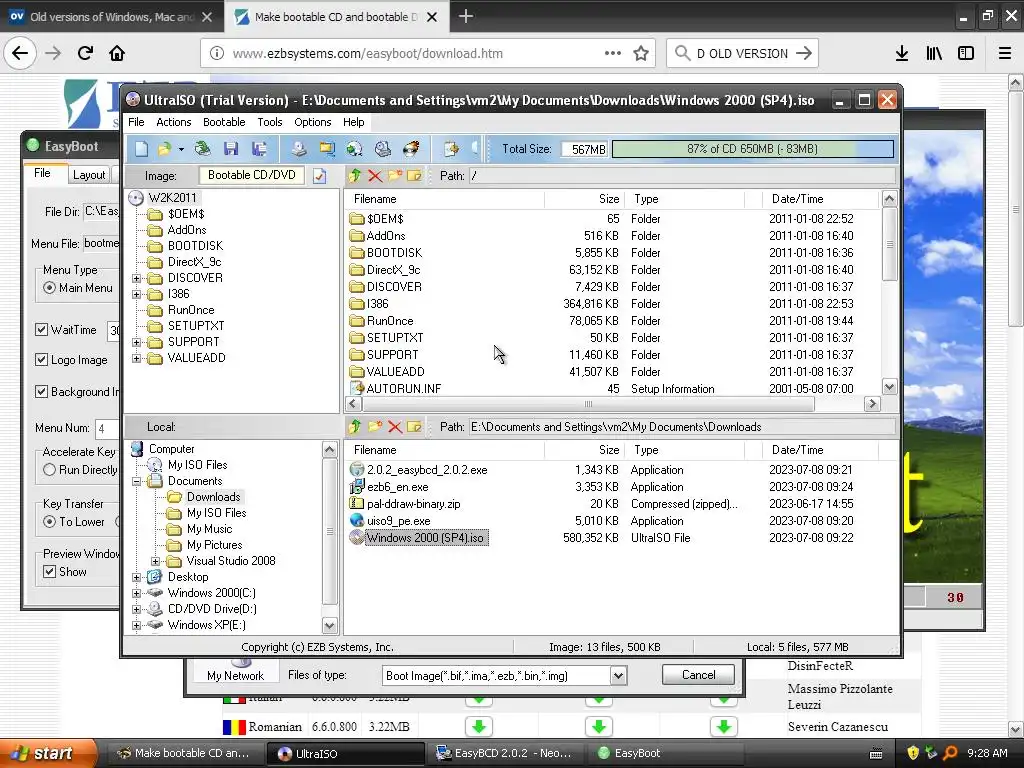Open the dropdown arrow next to Open icon
The height and width of the screenshot is (768, 1024).
pos(181,150)
